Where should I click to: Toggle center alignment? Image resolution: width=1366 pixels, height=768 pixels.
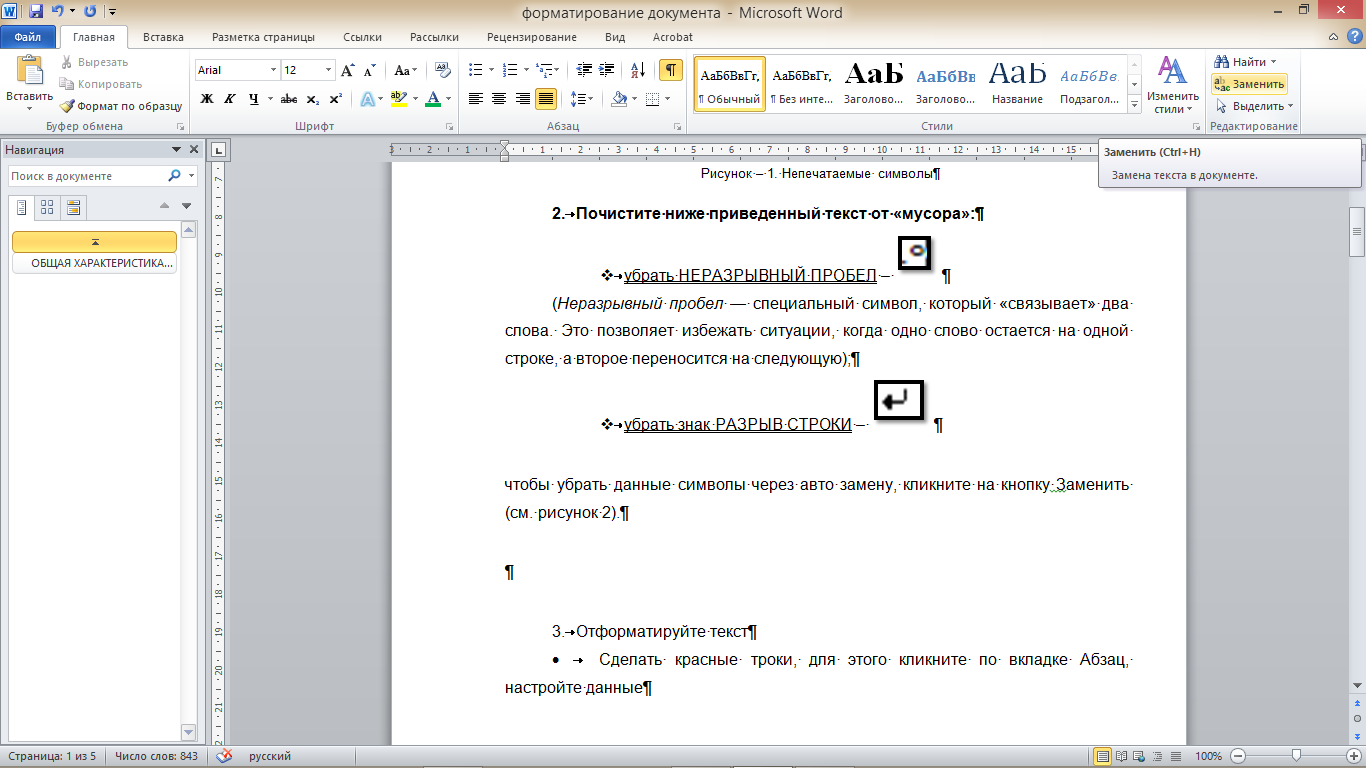point(499,98)
